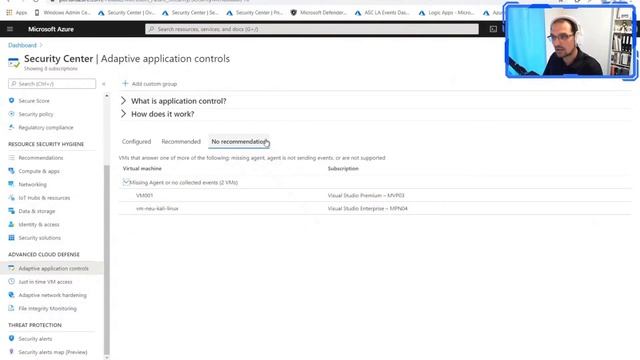The image size is (640, 360).
Task: Open Adaptive network hardening in sidebar
Action: [52, 295]
